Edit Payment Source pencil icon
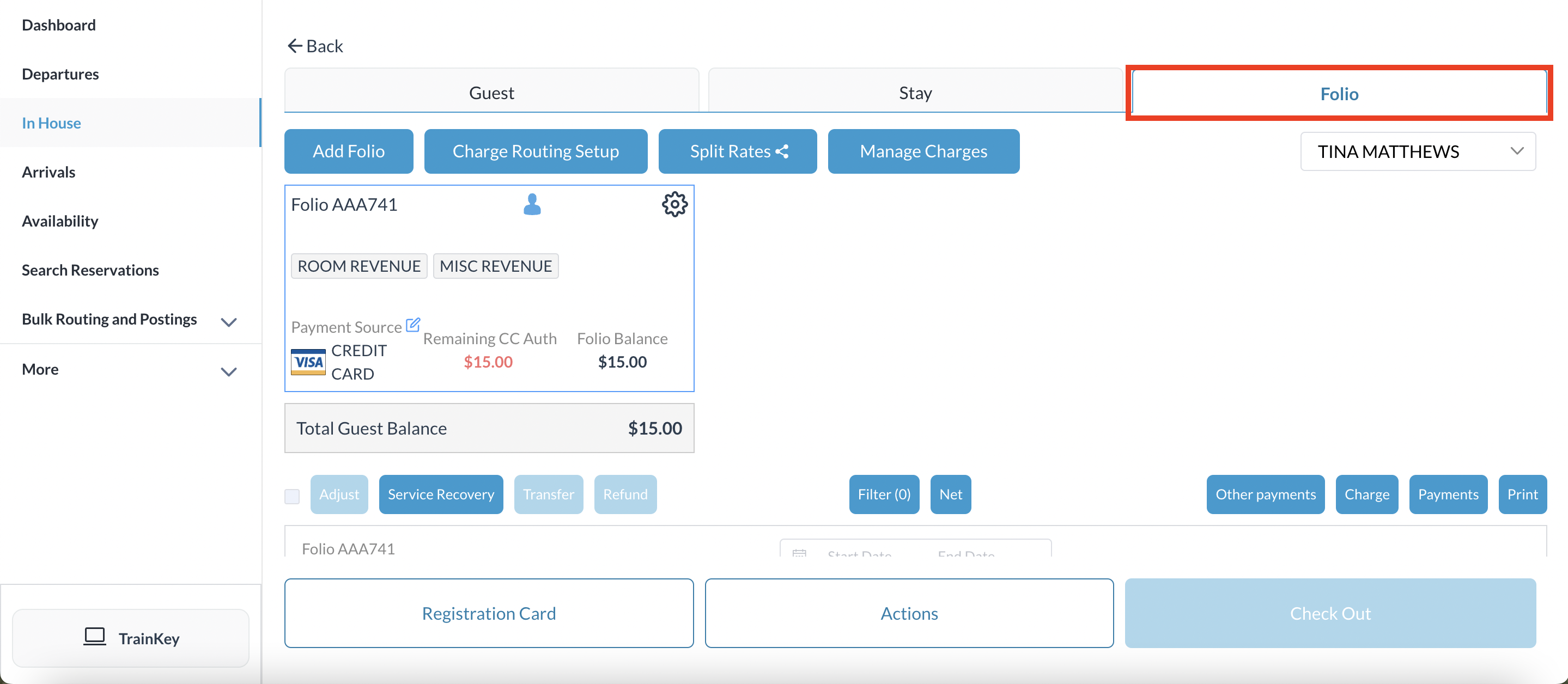Viewport: 1568px width, 684px height. pos(412,325)
